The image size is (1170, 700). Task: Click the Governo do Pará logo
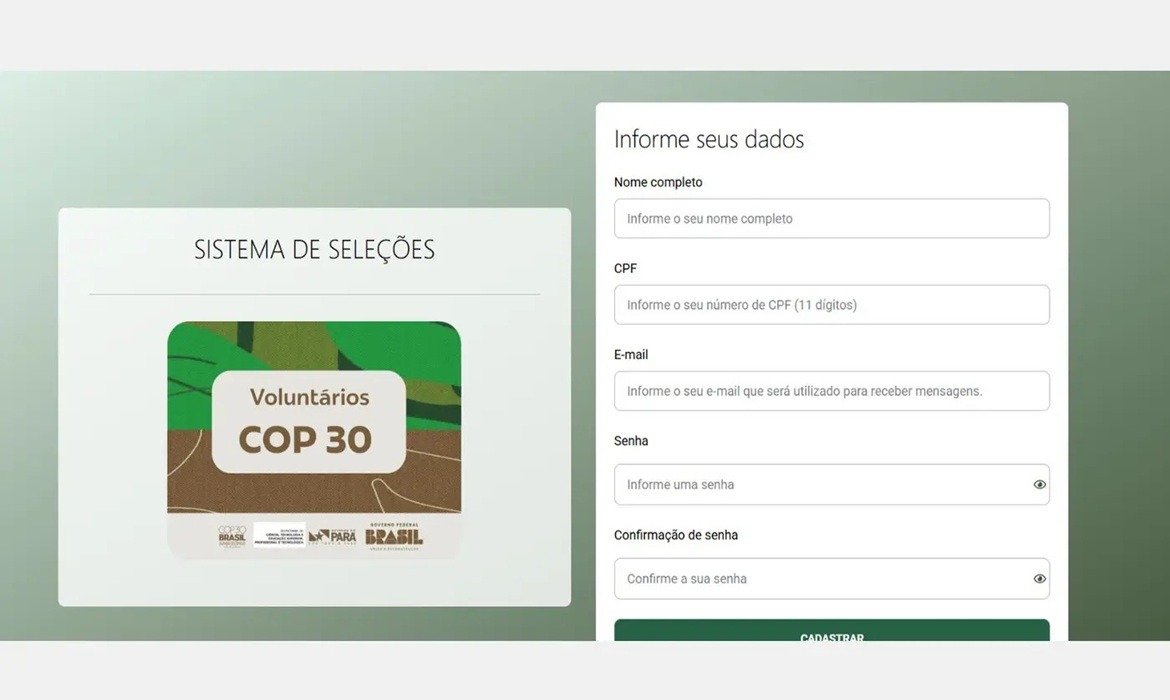click(333, 536)
